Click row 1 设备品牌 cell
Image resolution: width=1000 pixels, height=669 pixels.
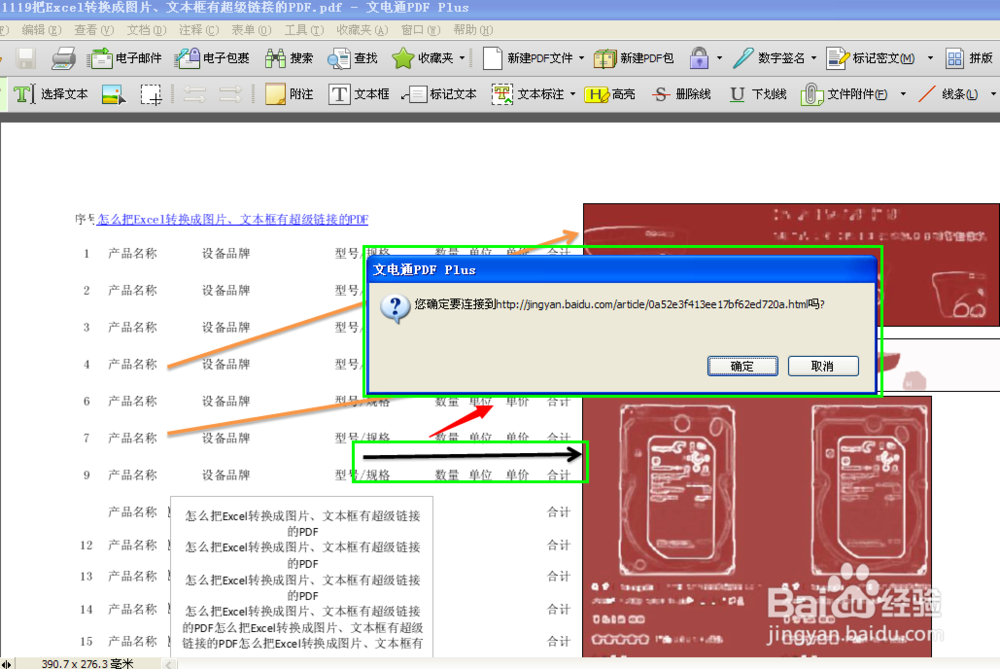pyautogui.click(x=226, y=254)
